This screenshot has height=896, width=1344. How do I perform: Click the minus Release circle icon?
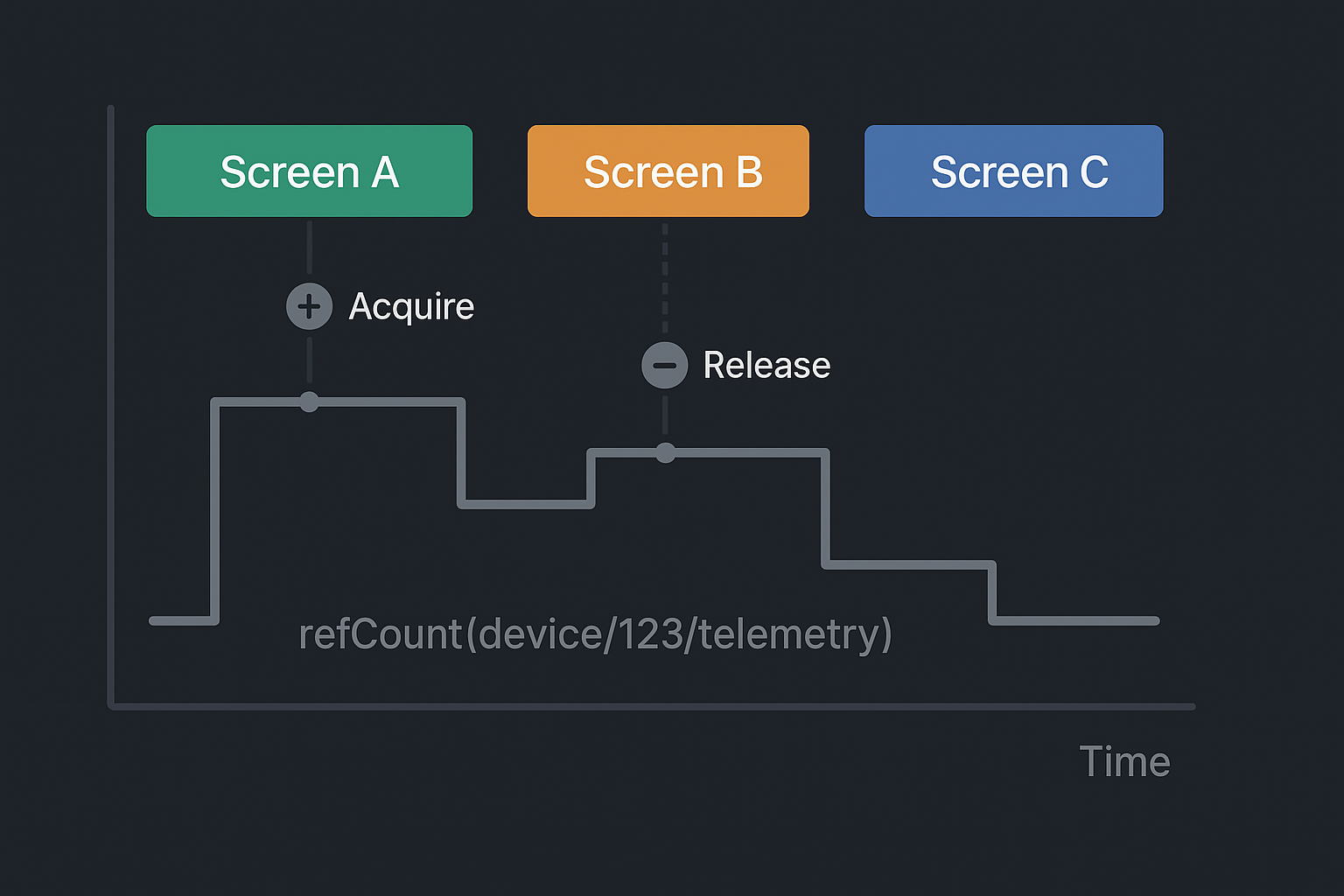pos(665,365)
